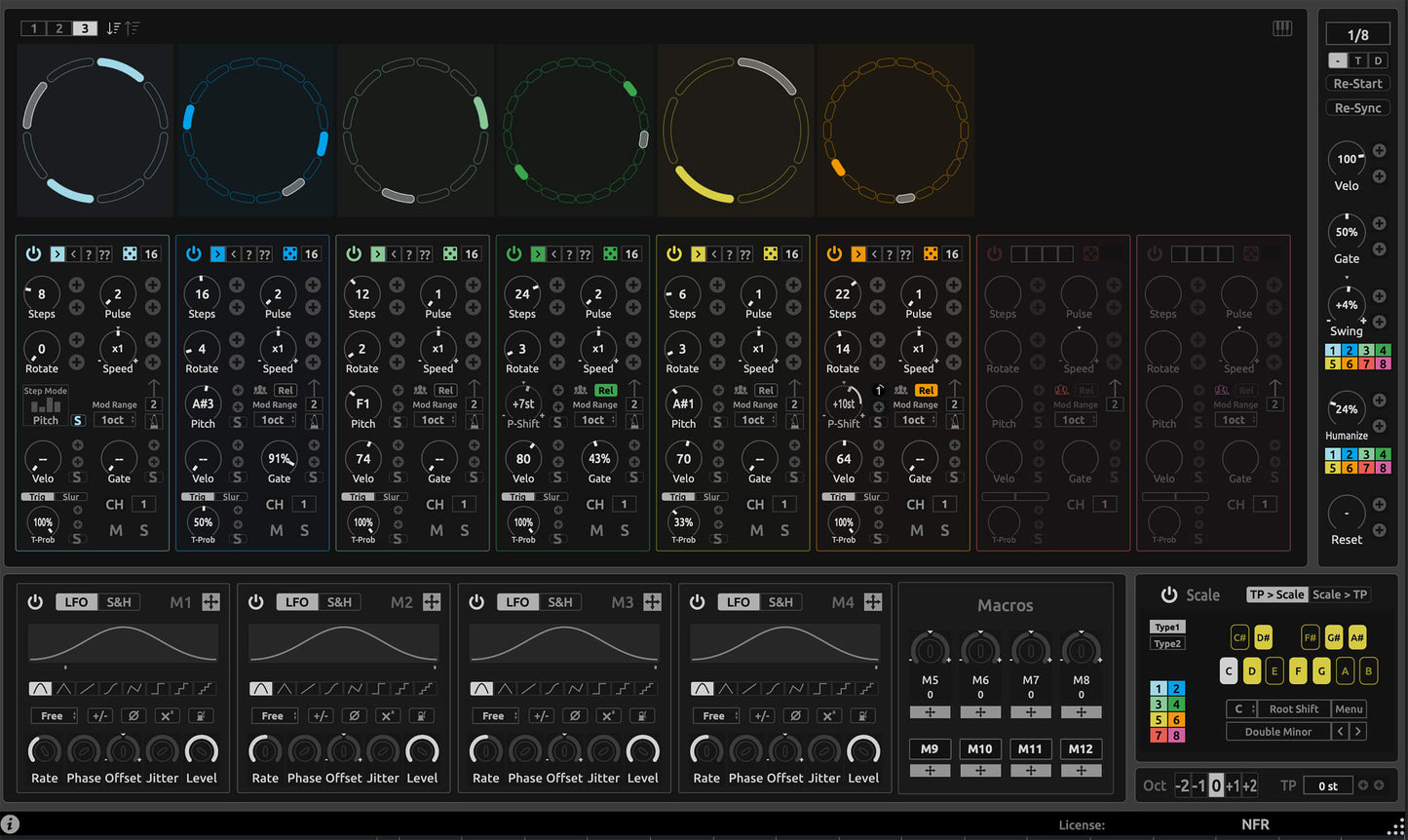
Task: Open the C root note dropdown in Scale
Action: click(1241, 708)
